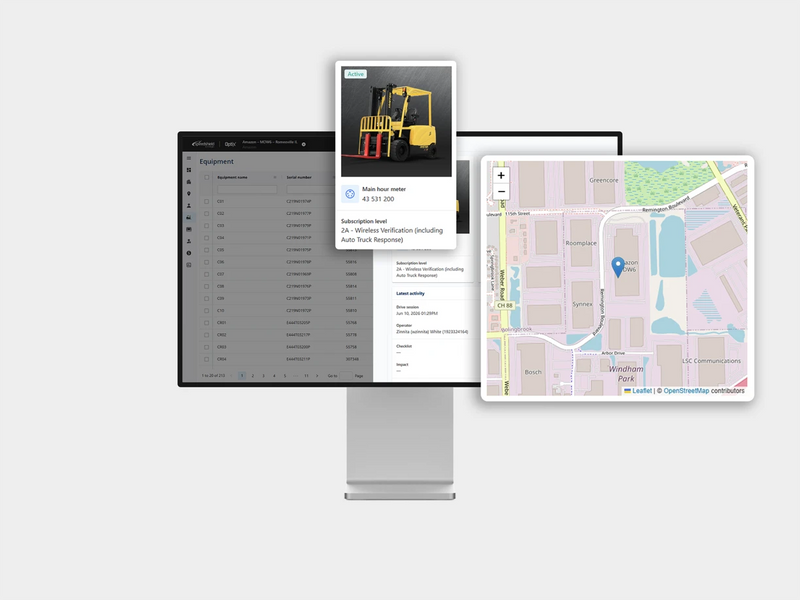800x600 pixels.
Task: Select the location pin icon in sidebar
Action: [189, 193]
